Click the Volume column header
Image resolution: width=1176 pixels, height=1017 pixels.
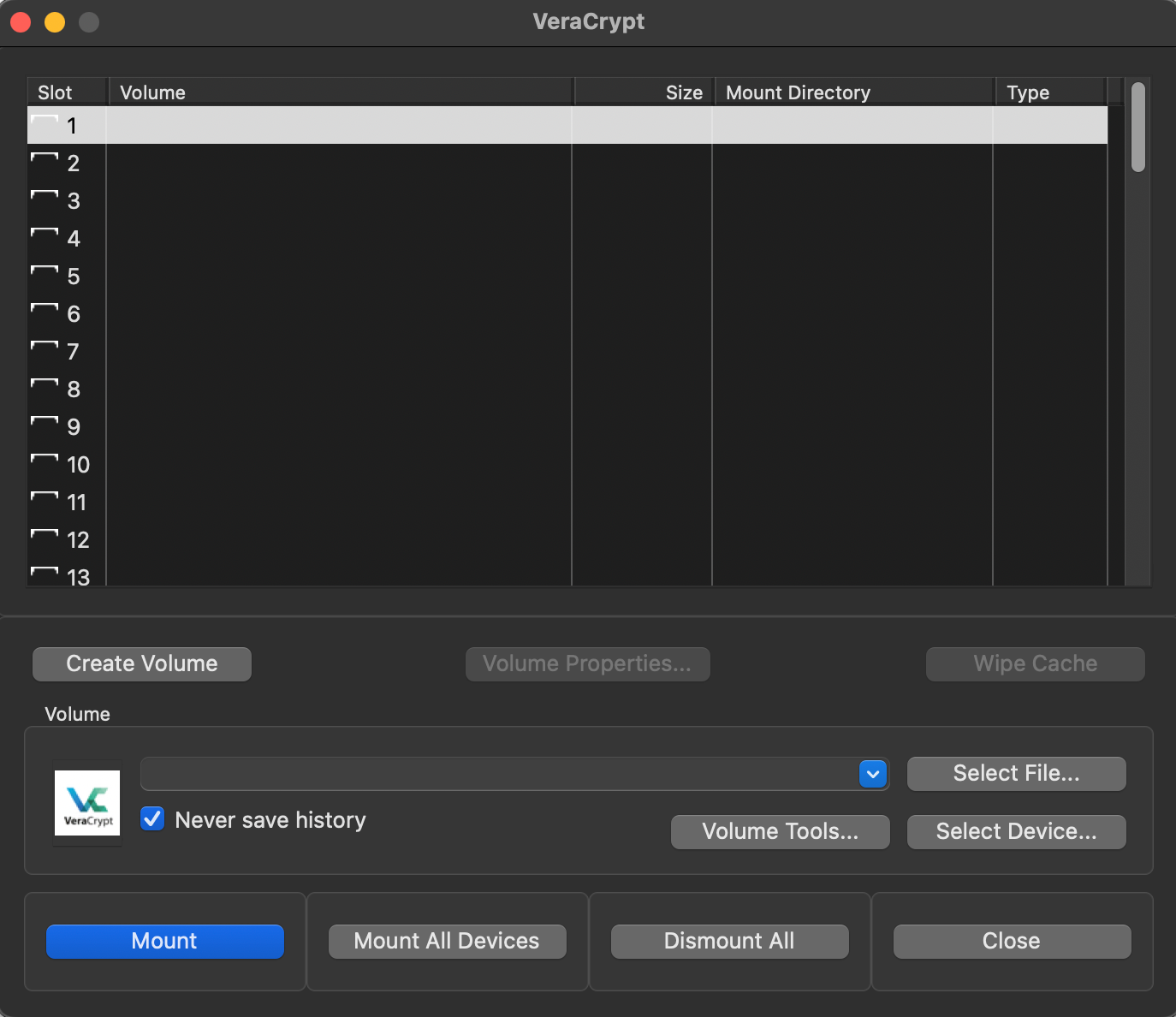point(341,92)
